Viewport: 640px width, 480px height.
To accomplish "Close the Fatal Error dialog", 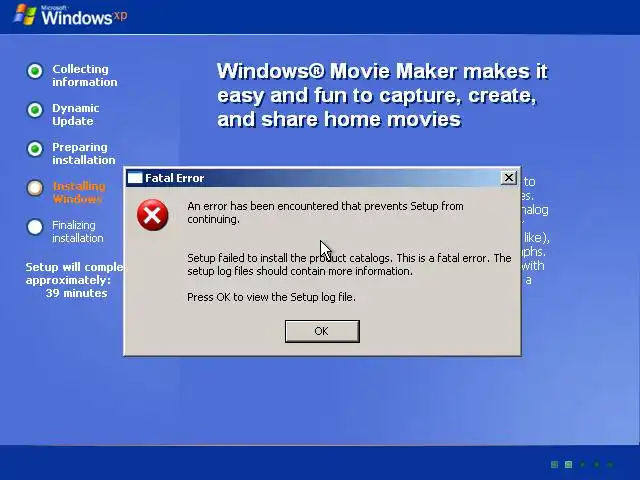I will [x=509, y=178].
